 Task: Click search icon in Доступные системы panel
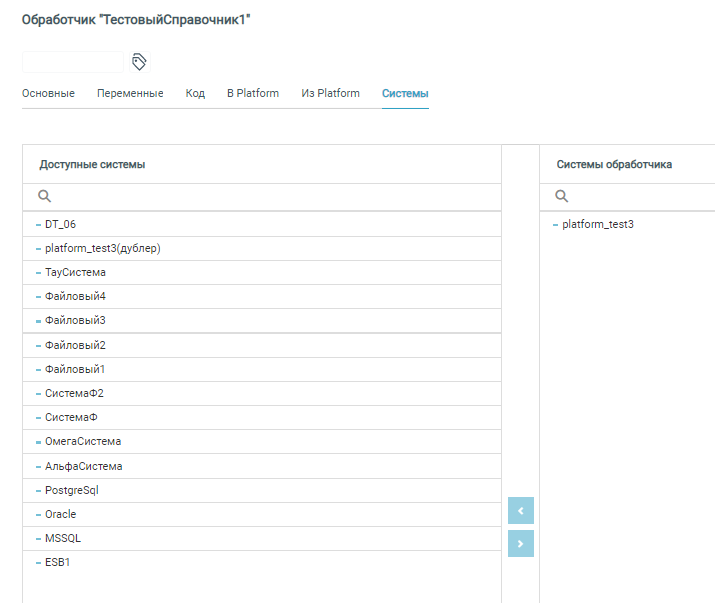point(44,197)
